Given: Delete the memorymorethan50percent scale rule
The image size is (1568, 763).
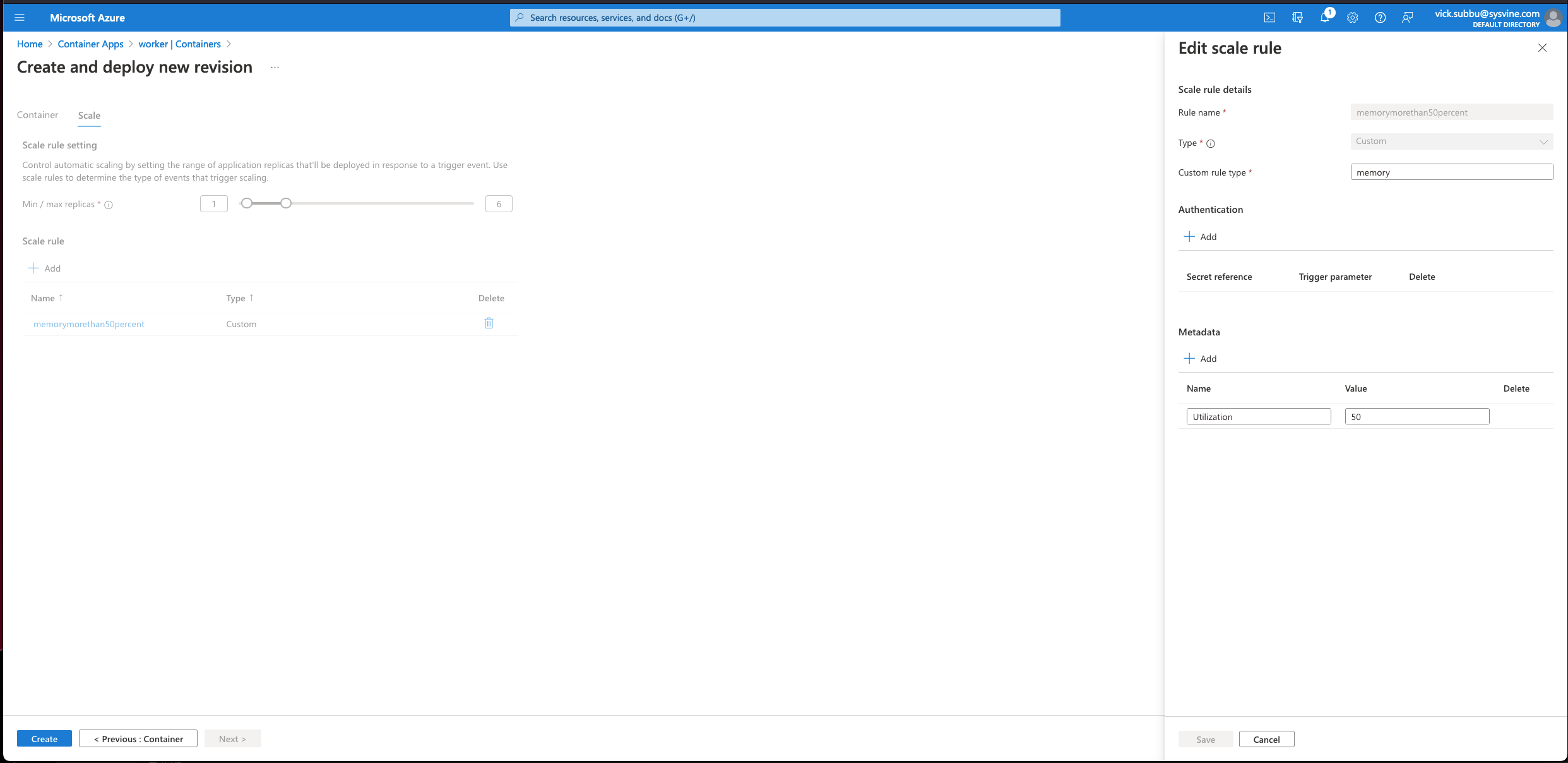Looking at the screenshot, I should (489, 323).
